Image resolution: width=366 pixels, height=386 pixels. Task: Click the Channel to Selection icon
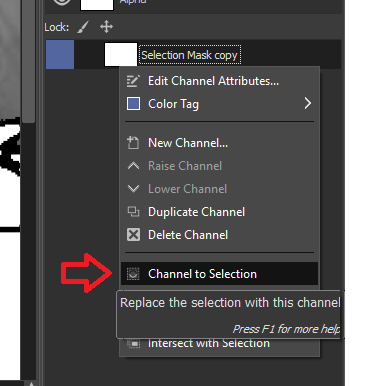point(133,274)
